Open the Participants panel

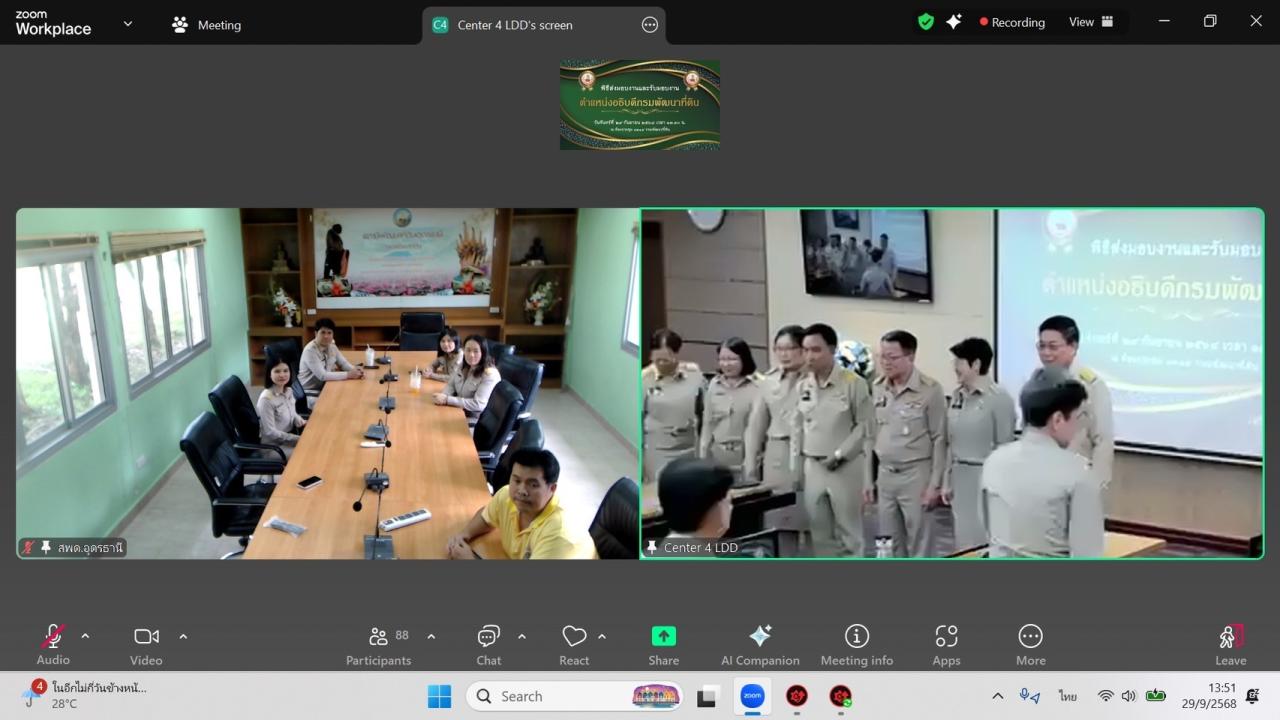[378, 644]
